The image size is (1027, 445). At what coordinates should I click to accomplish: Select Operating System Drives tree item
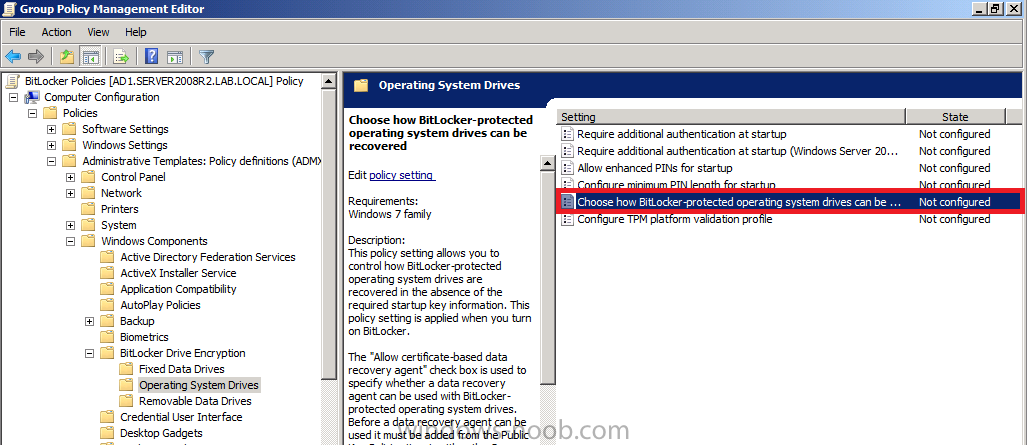pyautogui.click(x=199, y=385)
